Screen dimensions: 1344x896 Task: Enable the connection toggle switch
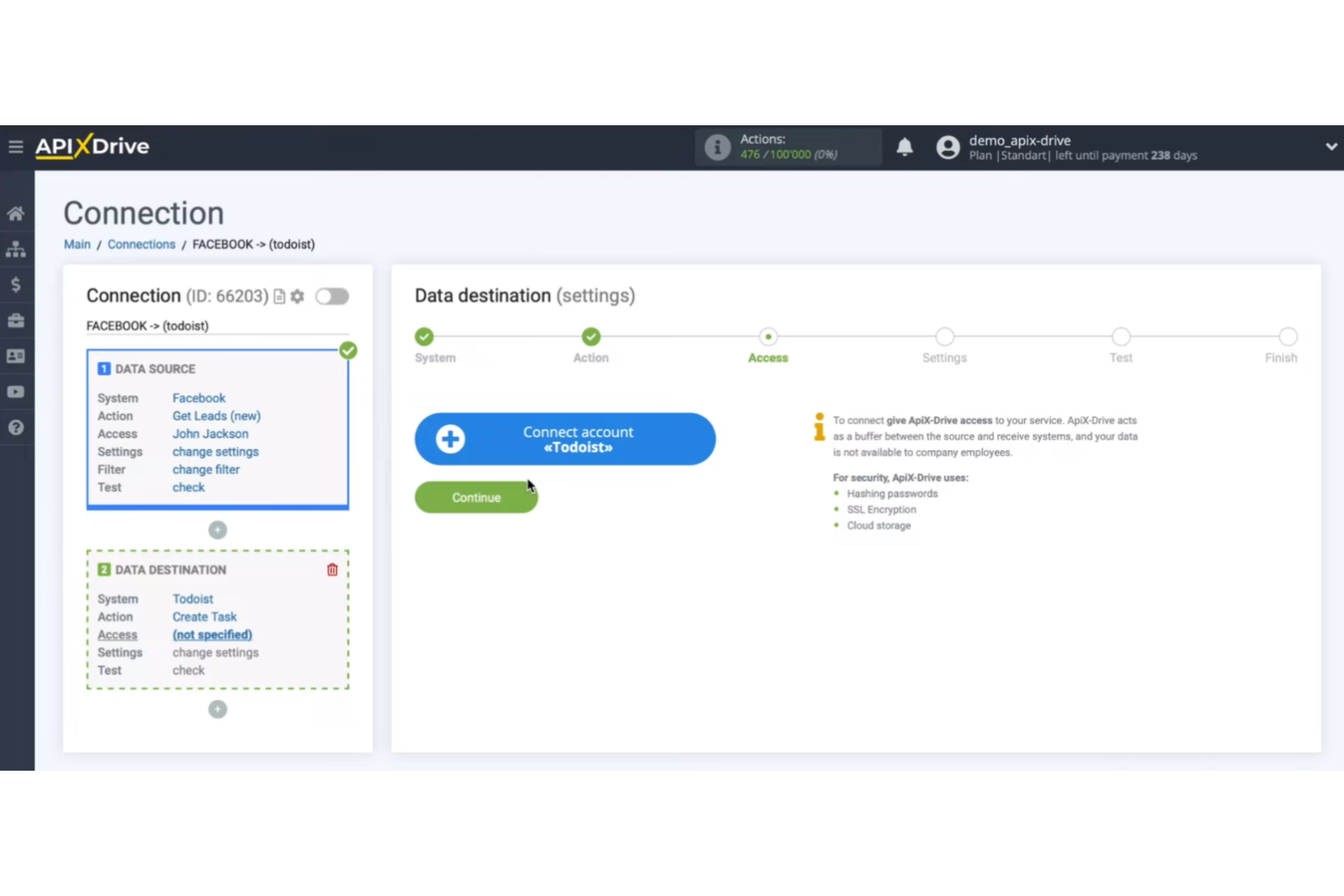coord(331,296)
